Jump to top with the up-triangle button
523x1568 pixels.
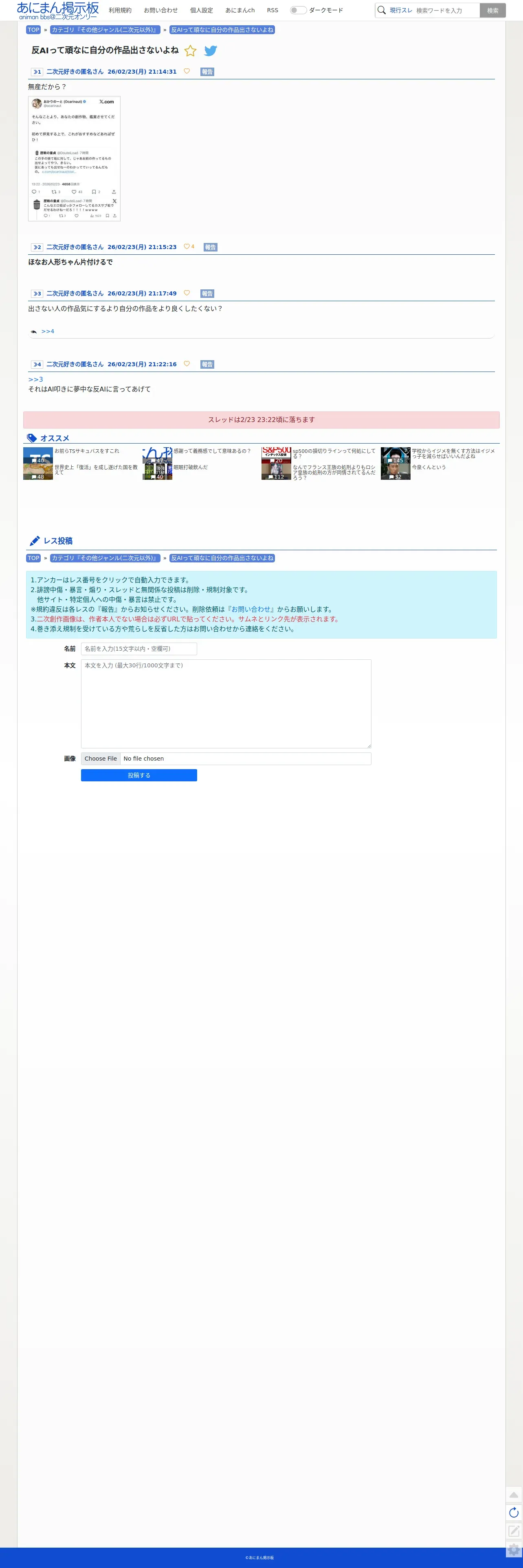[514, 1494]
